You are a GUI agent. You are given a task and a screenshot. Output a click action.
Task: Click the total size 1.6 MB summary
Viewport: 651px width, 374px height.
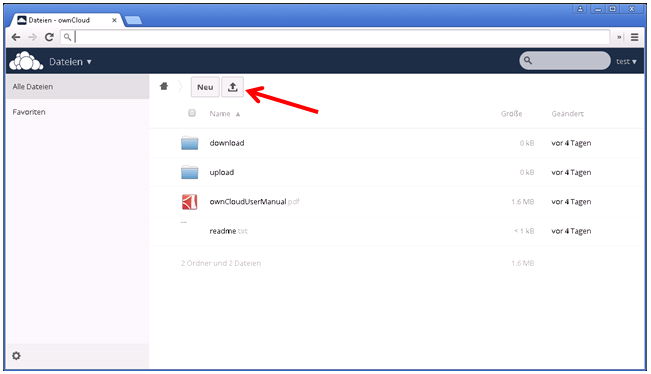click(x=522, y=263)
